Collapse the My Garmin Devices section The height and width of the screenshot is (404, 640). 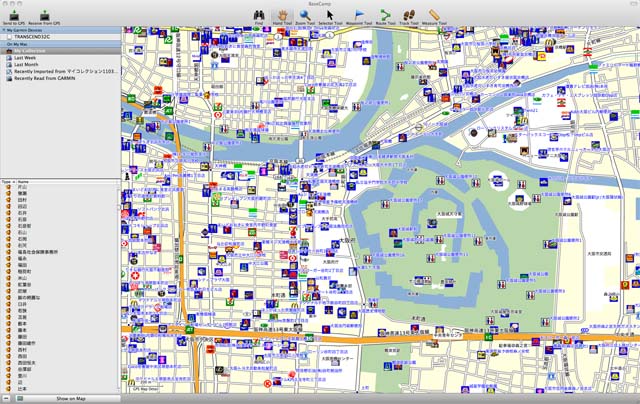point(4,30)
